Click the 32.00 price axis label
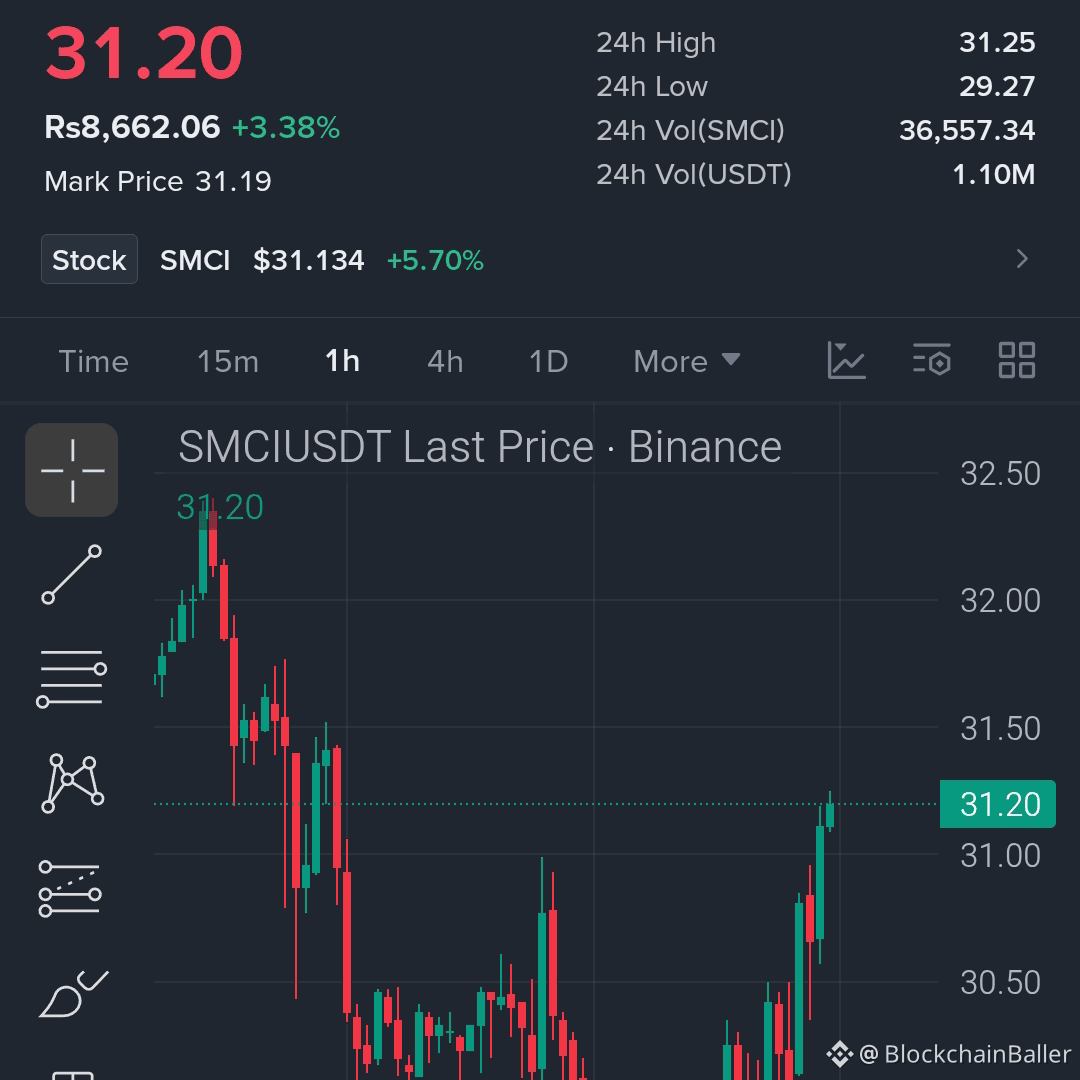1080x1080 pixels. pos(1000,601)
